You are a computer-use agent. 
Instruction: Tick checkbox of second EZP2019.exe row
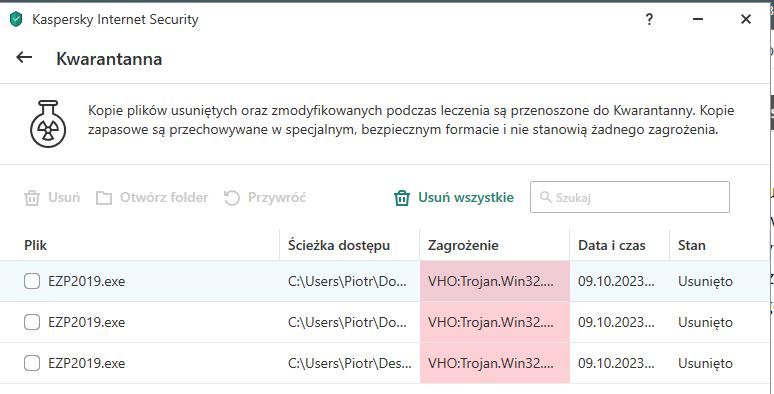[32, 322]
